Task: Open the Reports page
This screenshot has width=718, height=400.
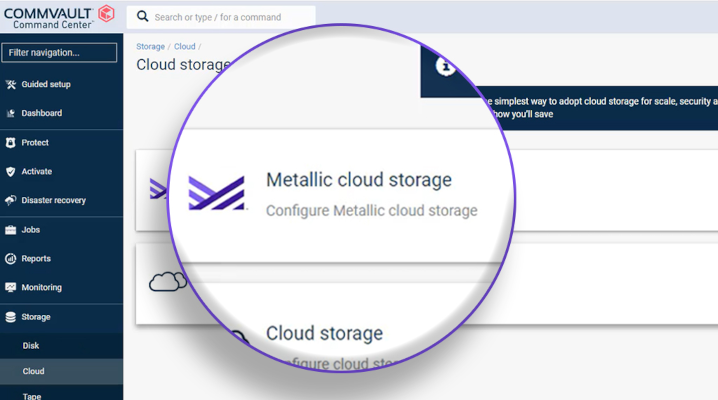Action: 36,259
